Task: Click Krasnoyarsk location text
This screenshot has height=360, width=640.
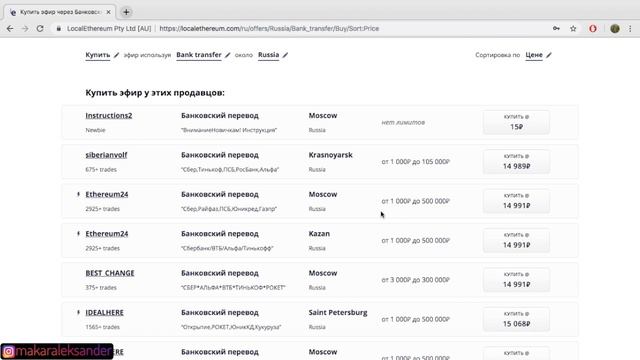Action: click(x=330, y=155)
